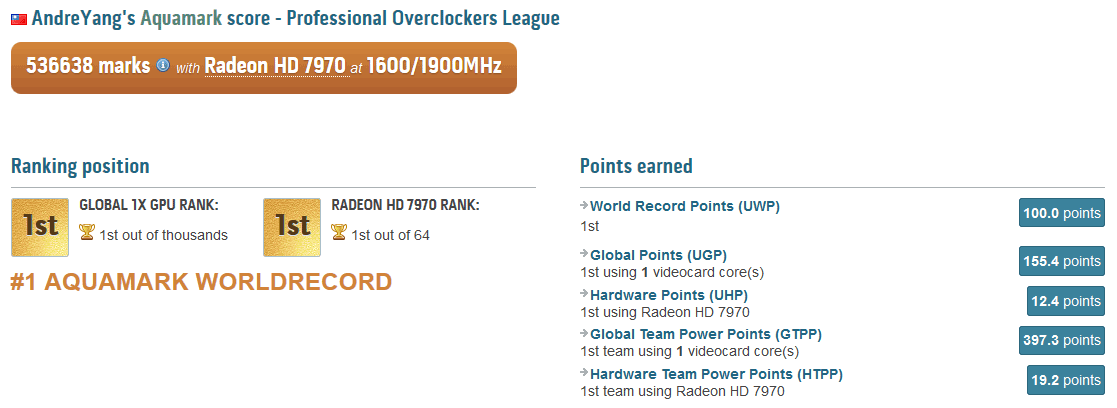Open the Aquamark benchmark link in title
The image size is (1117, 408).
tap(180, 18)
